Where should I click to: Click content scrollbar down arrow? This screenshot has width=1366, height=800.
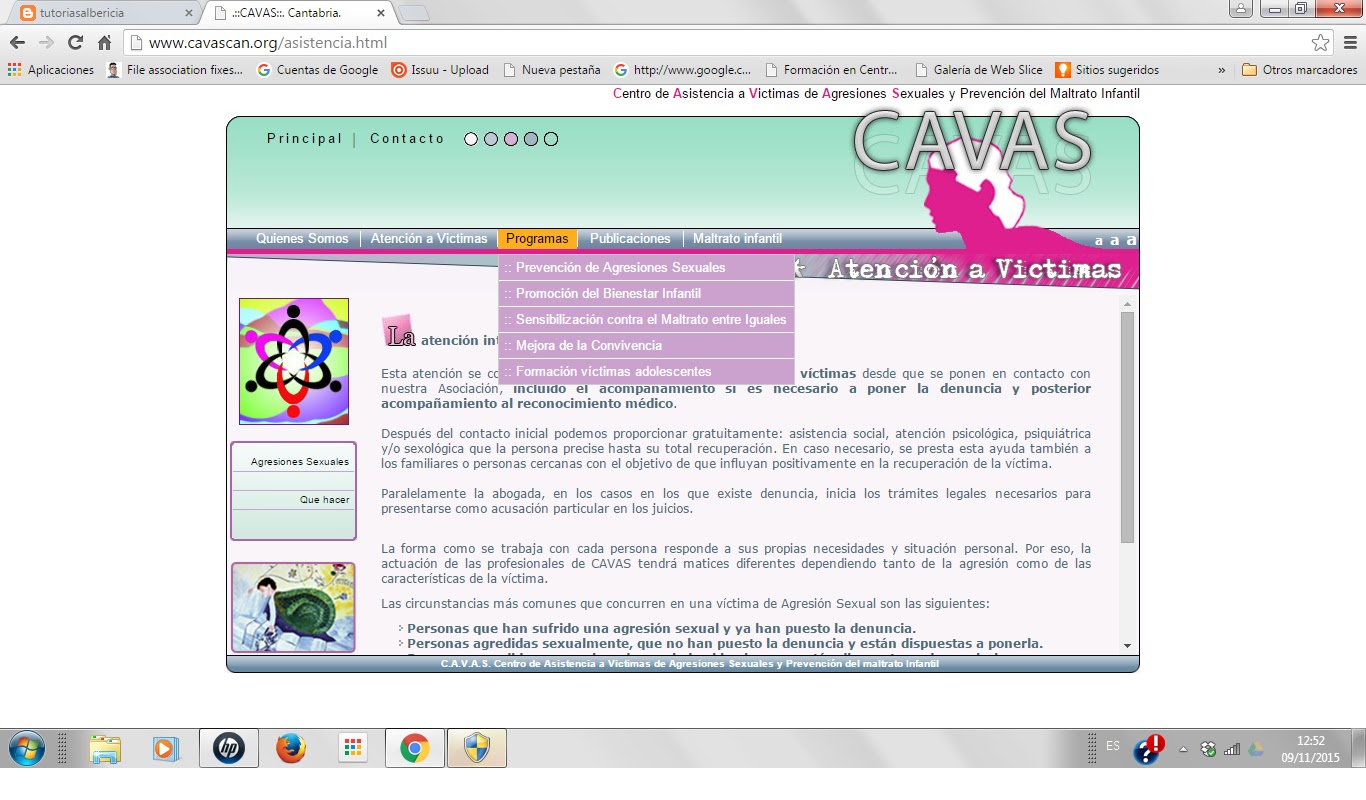[x=1127, y=647]
